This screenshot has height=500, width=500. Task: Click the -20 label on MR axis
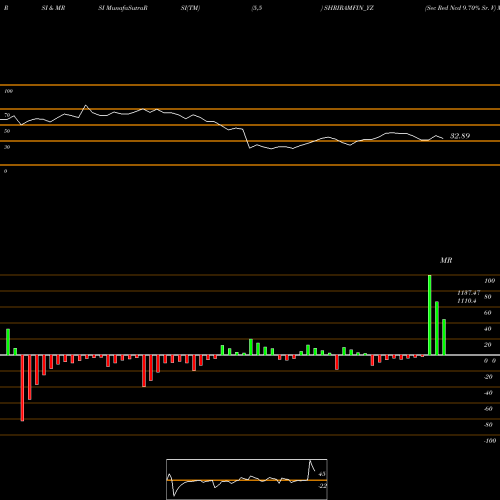(x=488, y=377)
